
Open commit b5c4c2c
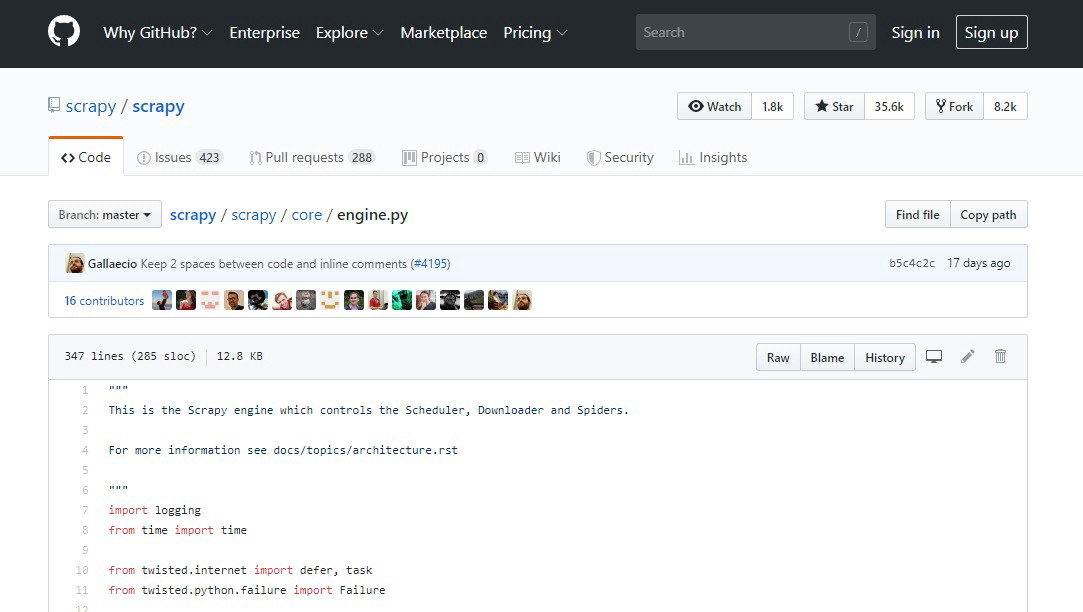coord(912,263)
